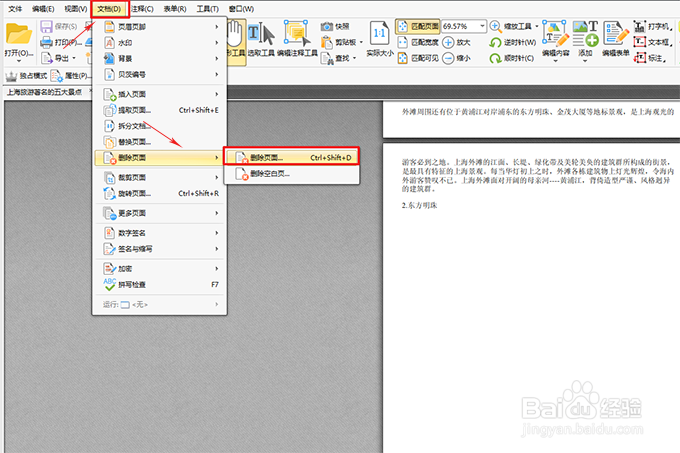
Task: Open 水印 submenu item
Action: (160, 43)
